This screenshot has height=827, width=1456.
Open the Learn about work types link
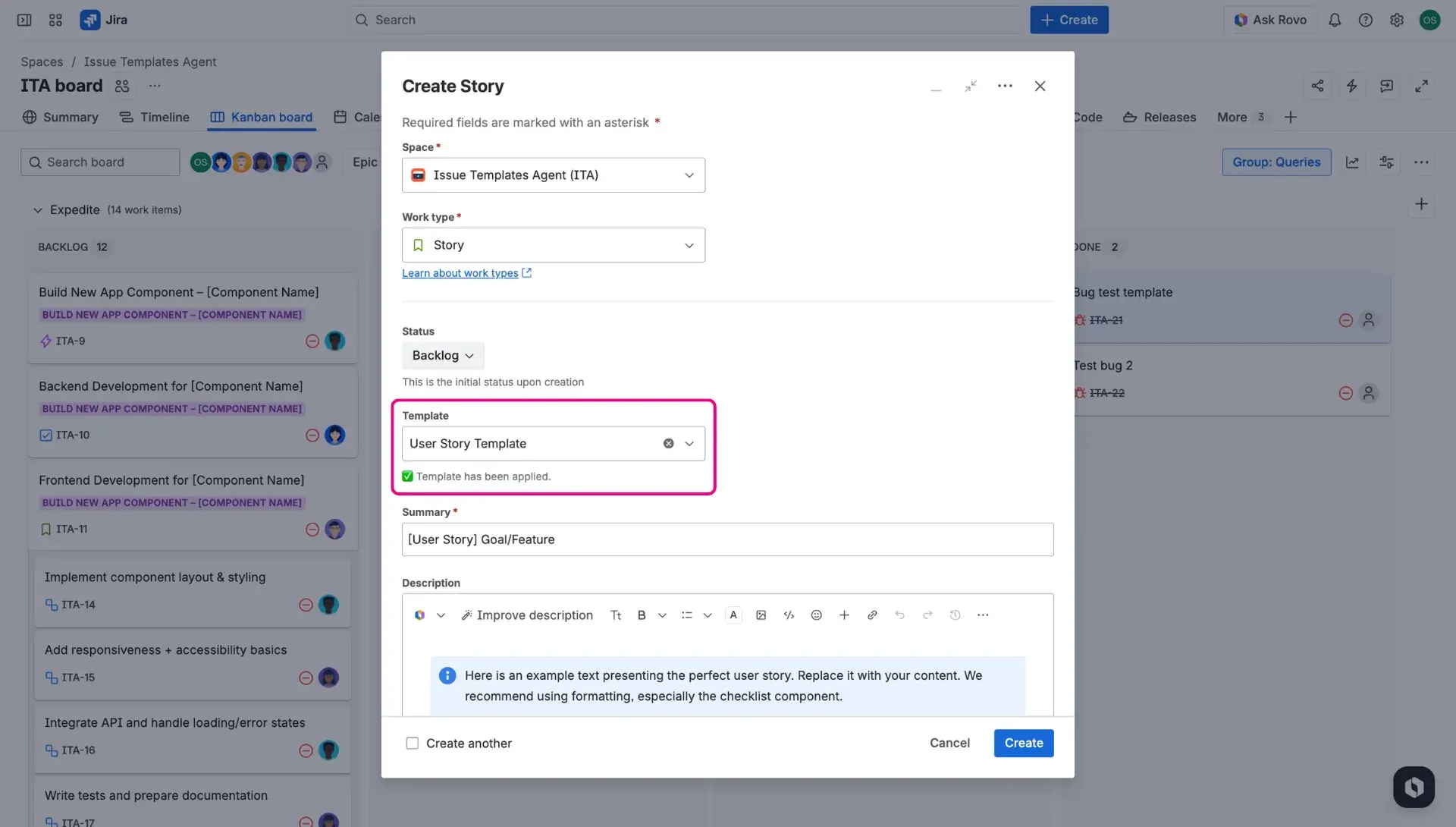[461, 273]
